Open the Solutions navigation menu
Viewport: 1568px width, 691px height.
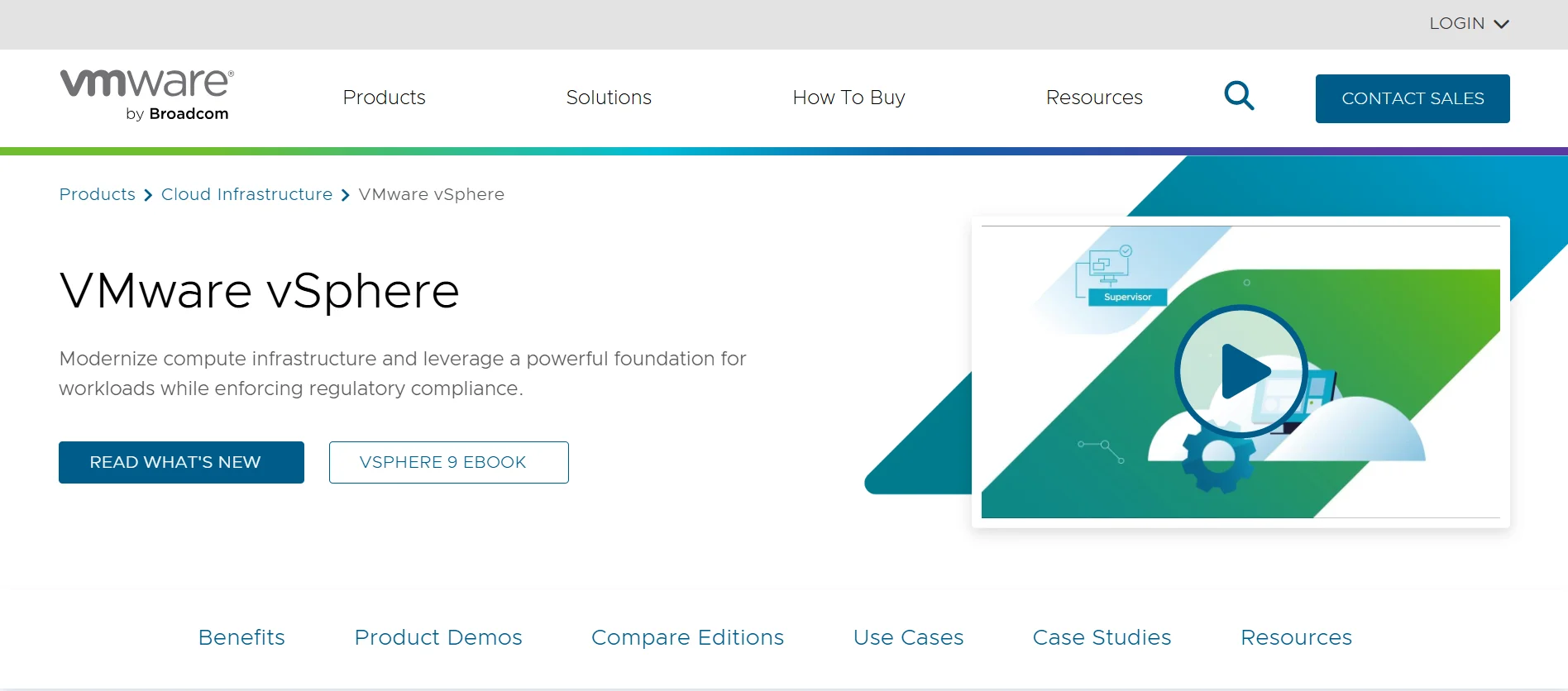pos(609,98)
